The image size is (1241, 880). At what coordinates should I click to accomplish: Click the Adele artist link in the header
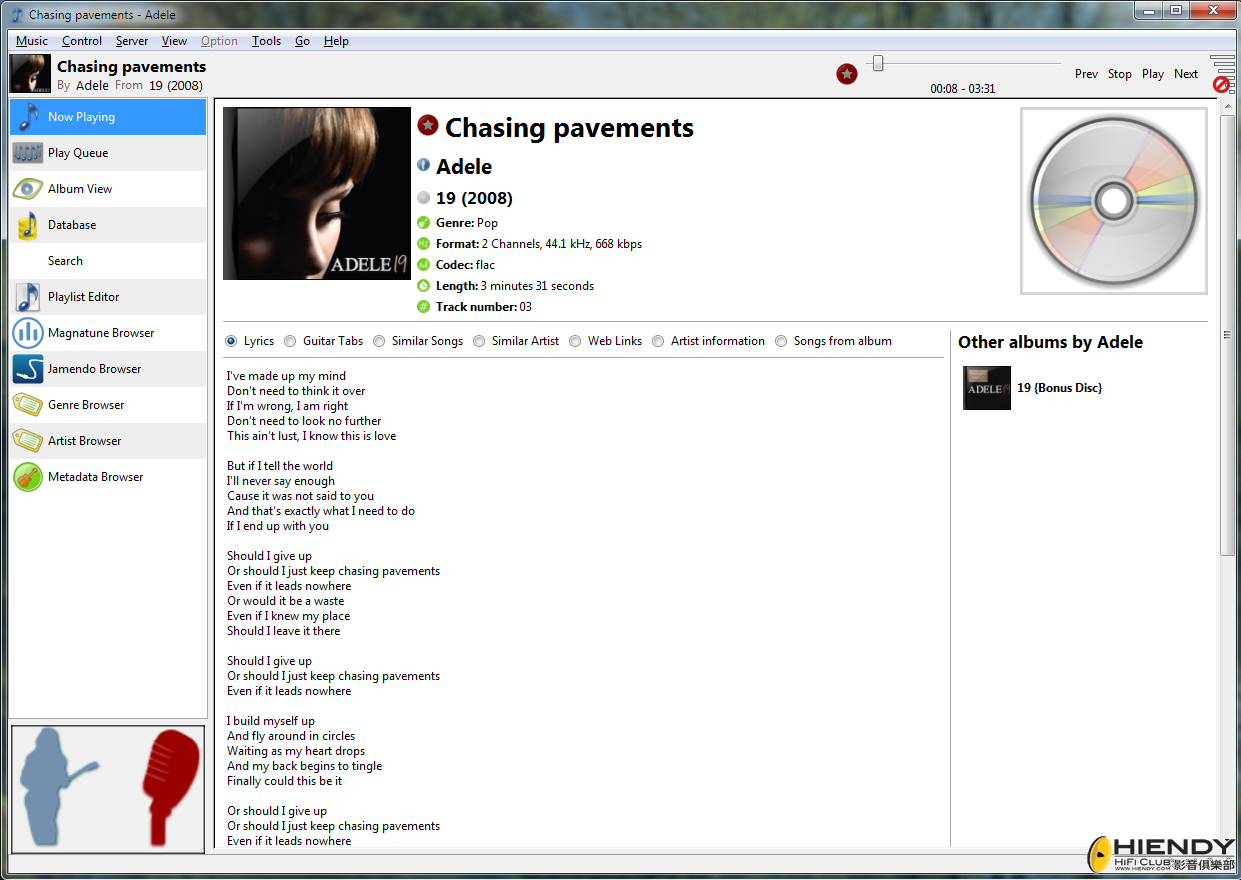[x=92, y=85]
